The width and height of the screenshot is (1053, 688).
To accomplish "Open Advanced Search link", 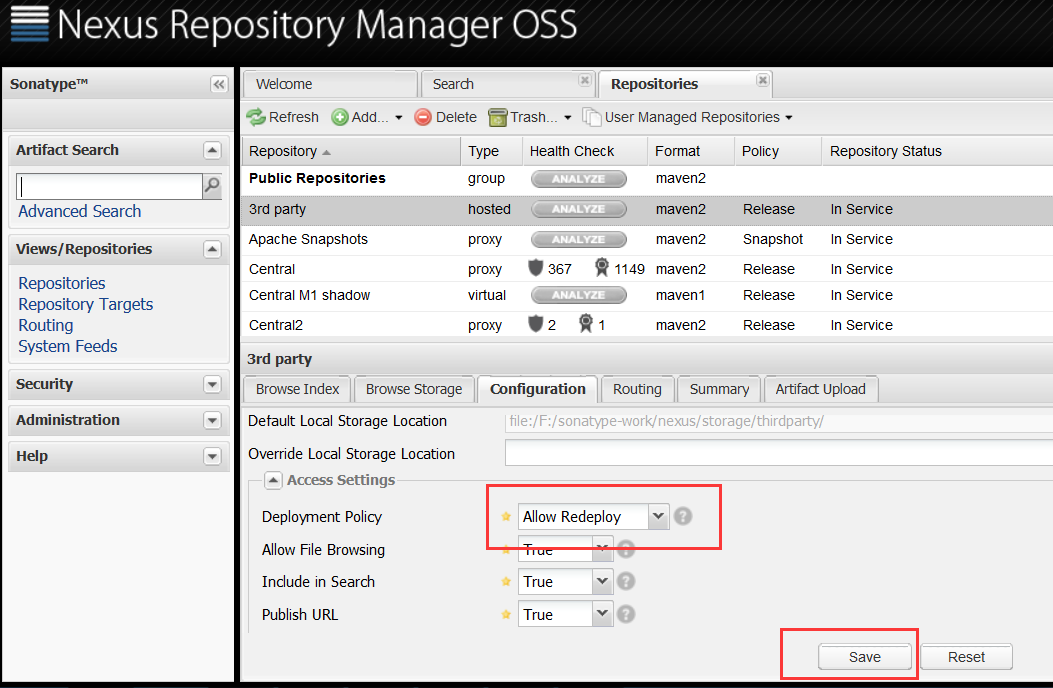I will coord(80,212).
